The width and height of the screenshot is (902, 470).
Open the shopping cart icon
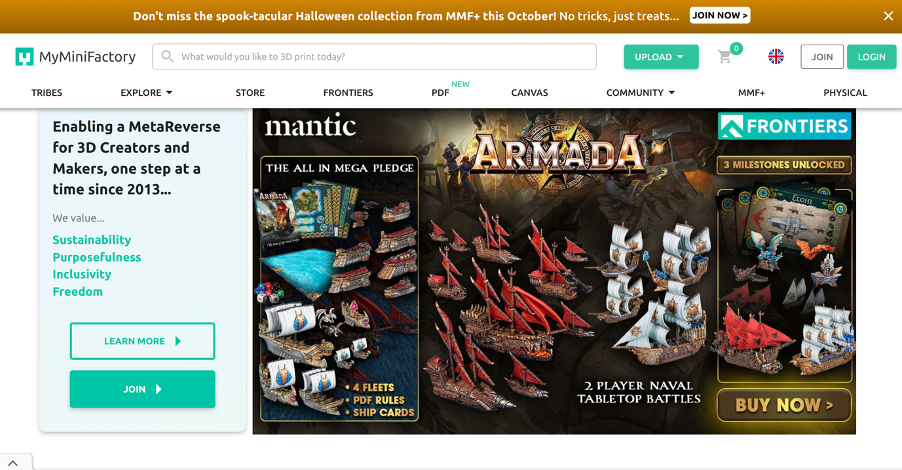725,56
